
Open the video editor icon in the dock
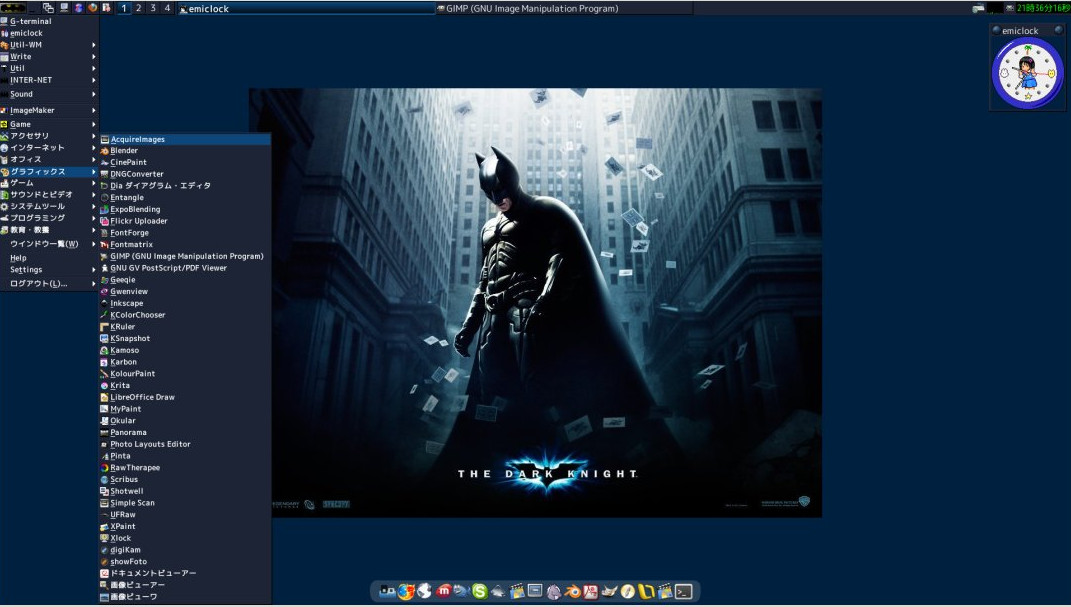(x=517, y=590)
